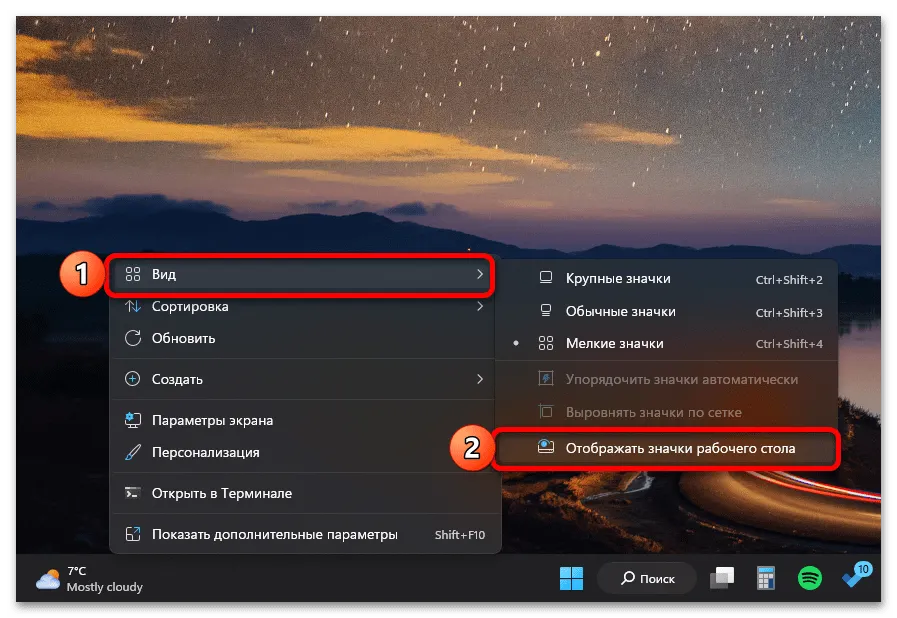897x618 pixels.
Task: Expand the Сортировка submenu chevron
Action: [480, 306]
